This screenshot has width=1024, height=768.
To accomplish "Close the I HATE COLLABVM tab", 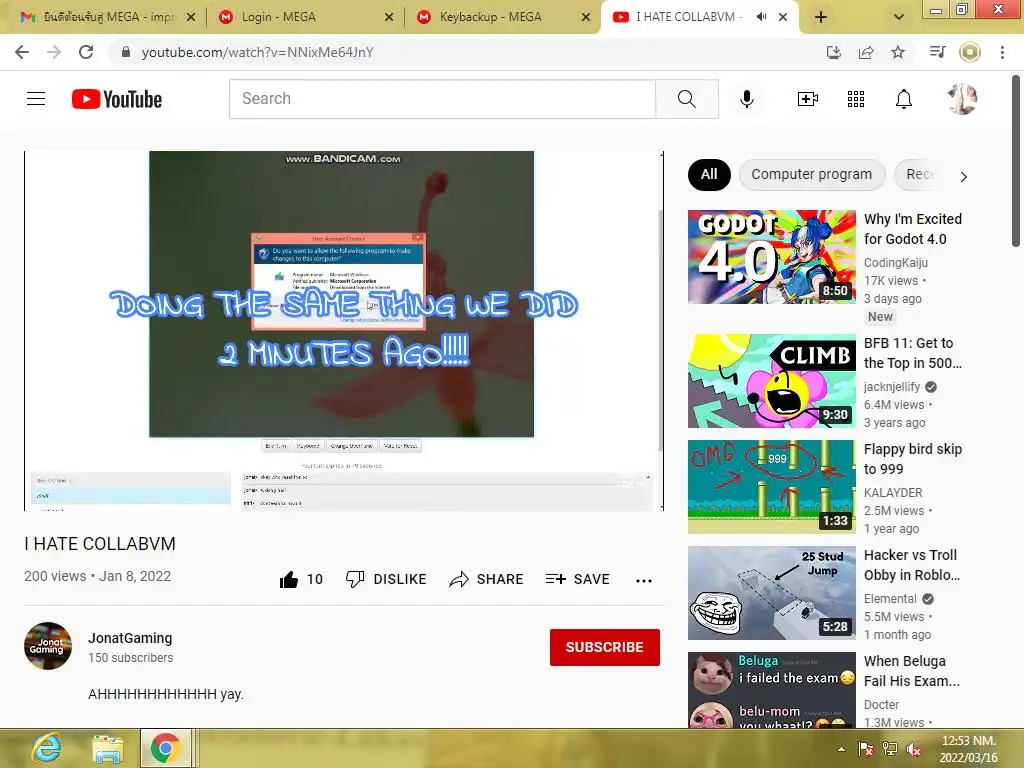I will pos(782,17).
